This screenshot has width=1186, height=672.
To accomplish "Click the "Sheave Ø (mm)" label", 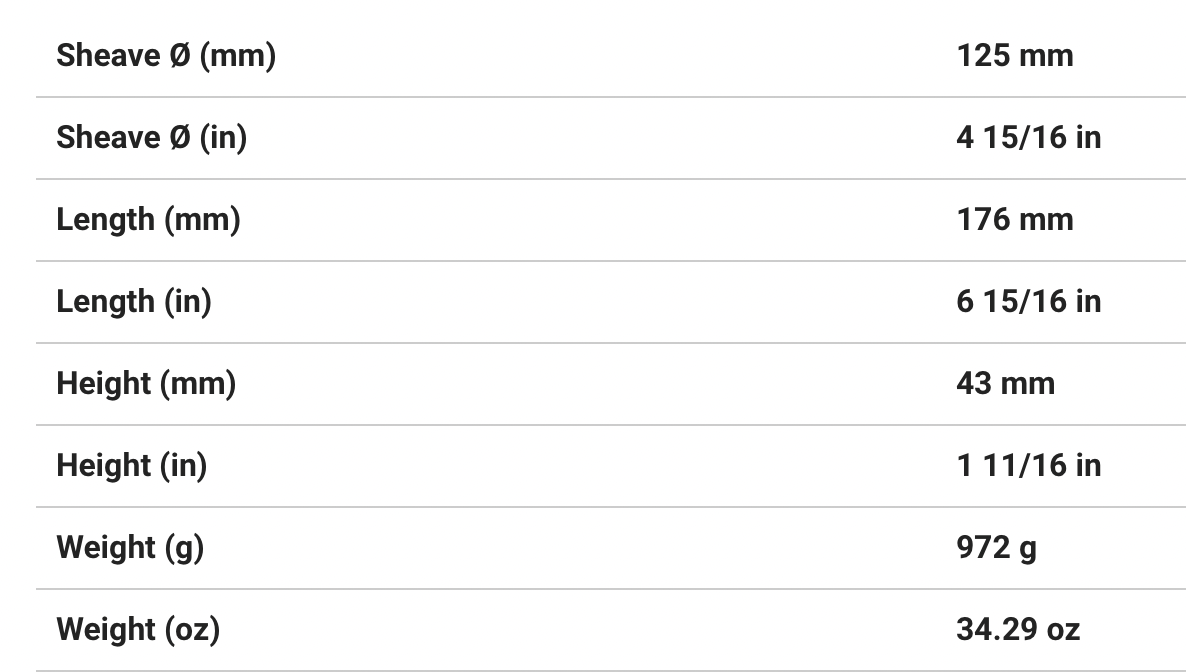I will [x=166, y=56].
